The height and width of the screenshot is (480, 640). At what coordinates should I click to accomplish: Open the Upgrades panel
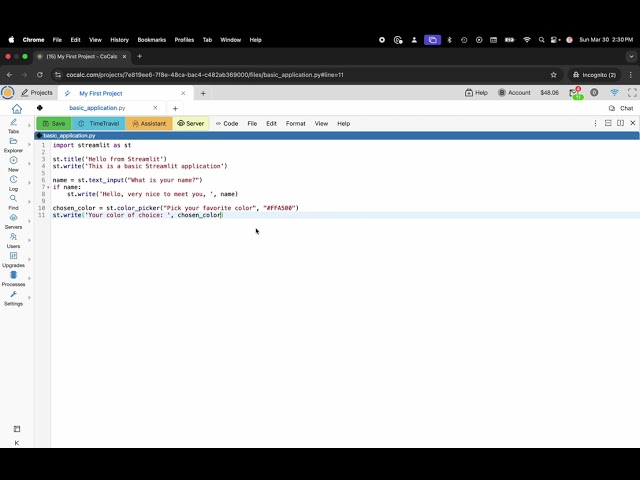13,260
